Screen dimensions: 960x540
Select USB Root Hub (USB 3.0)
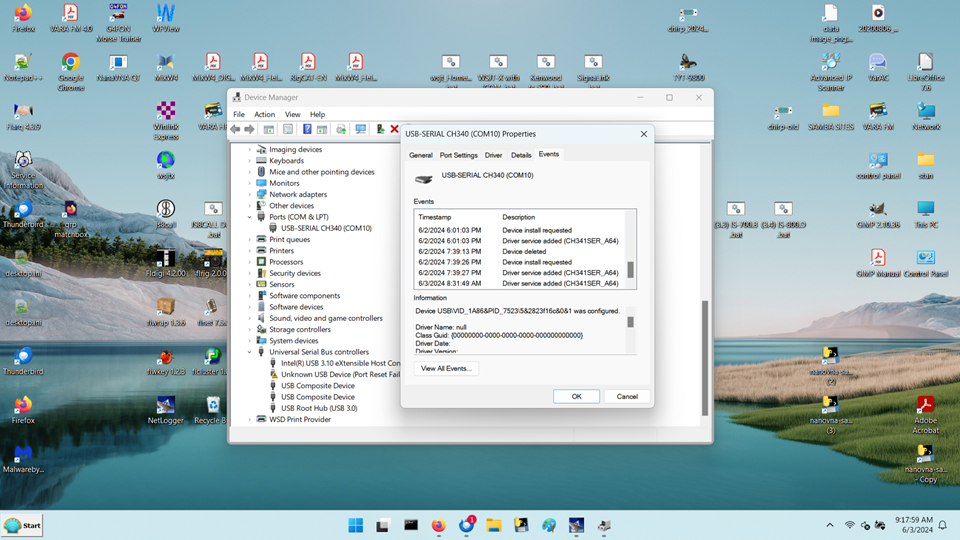tap(319, 408)
